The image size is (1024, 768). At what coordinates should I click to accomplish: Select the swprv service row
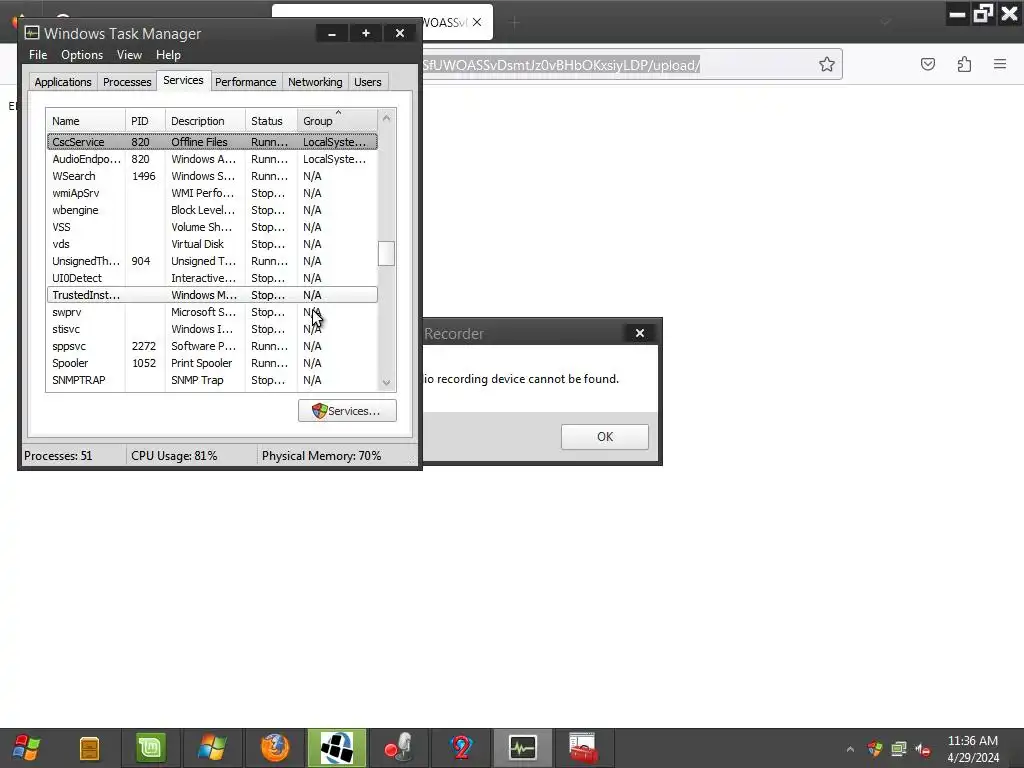point(212,312)
